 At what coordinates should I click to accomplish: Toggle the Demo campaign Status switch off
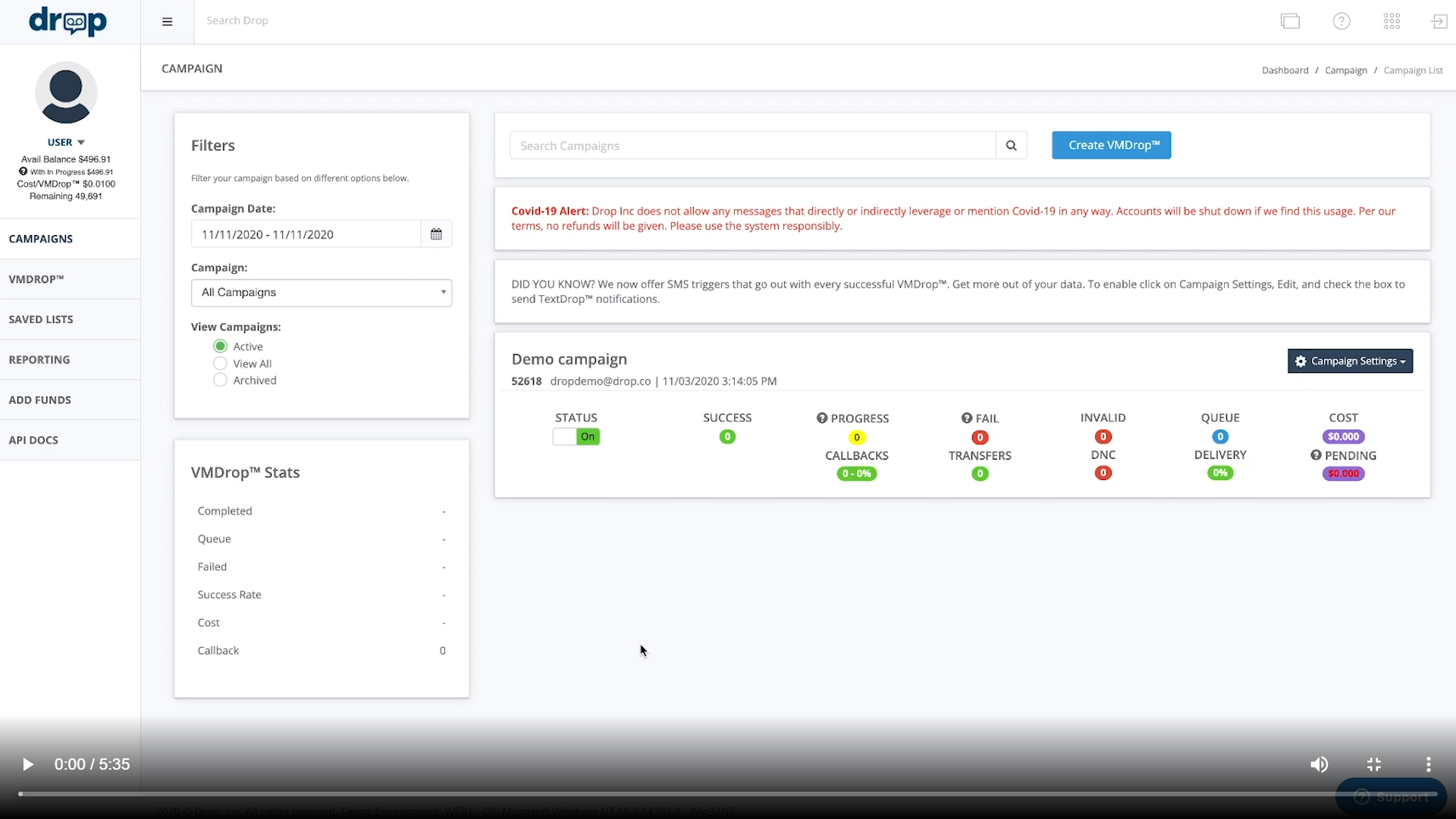576,437
